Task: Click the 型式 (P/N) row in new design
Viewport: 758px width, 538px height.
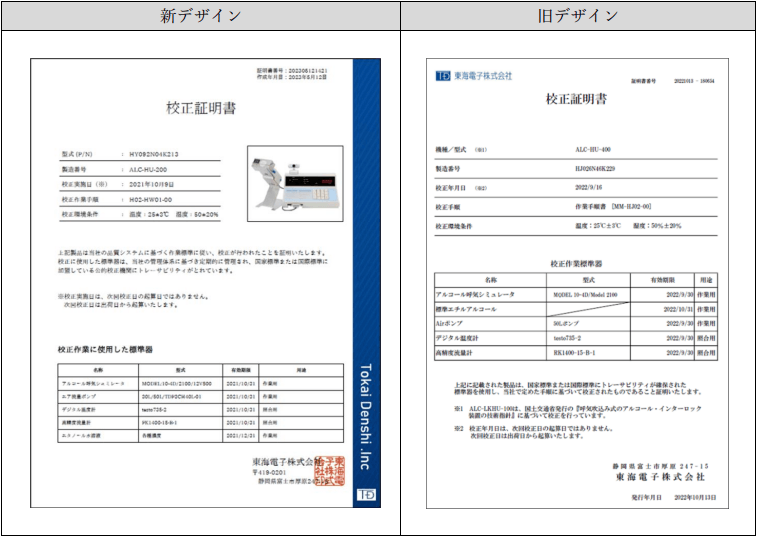Action: (x=140, y=154)
